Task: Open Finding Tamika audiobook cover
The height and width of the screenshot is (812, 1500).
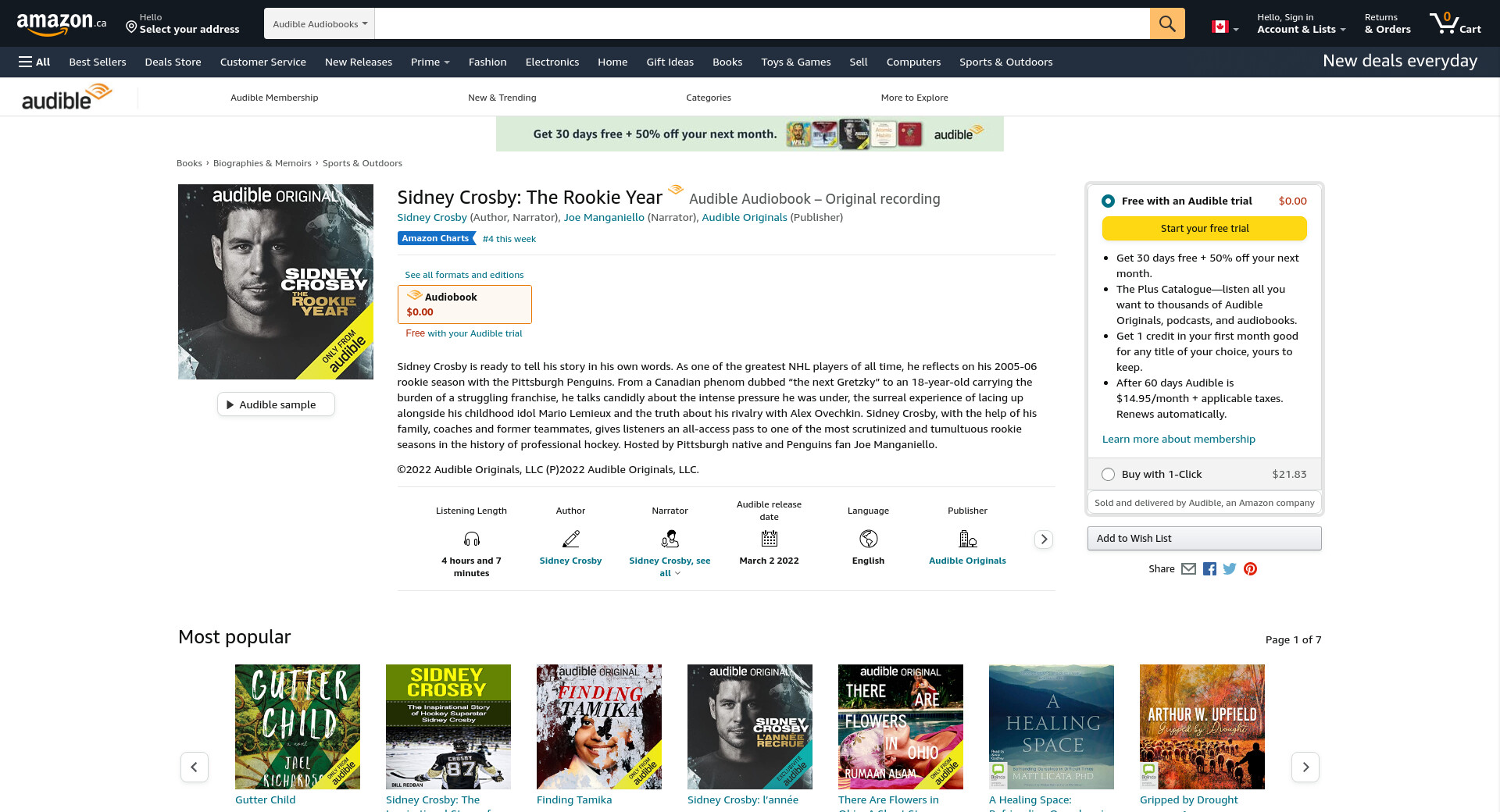Action: 599,727
